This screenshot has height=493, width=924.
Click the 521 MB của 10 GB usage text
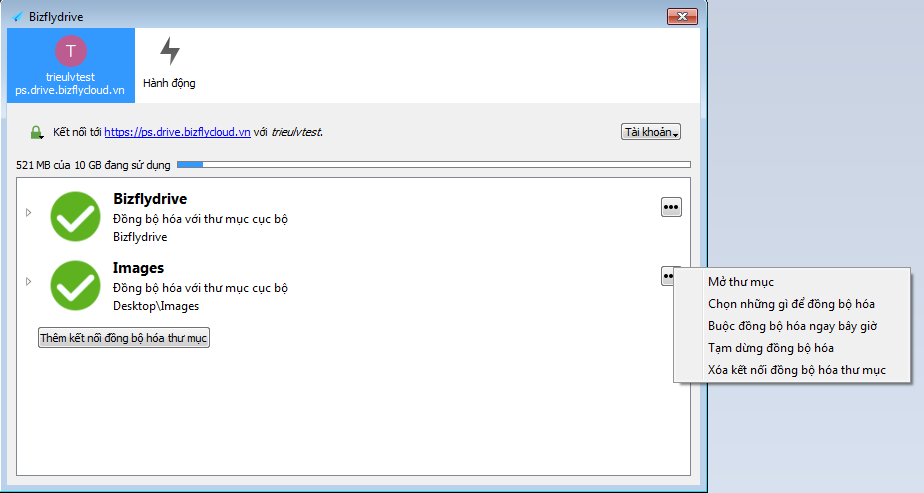93,165
